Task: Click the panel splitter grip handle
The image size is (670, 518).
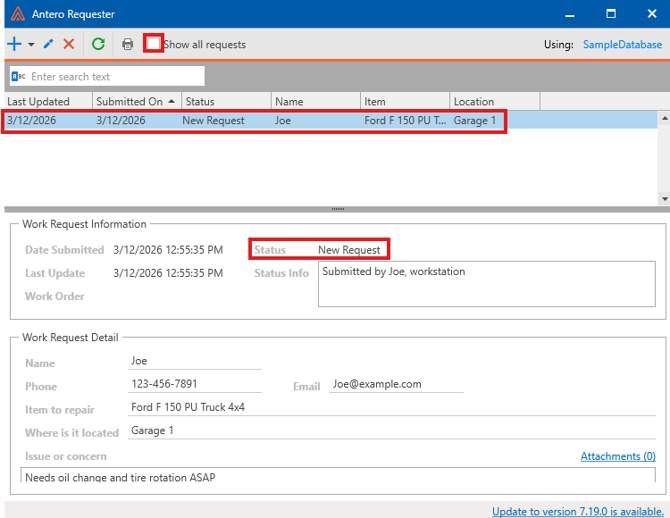Action: pos(337,209)
